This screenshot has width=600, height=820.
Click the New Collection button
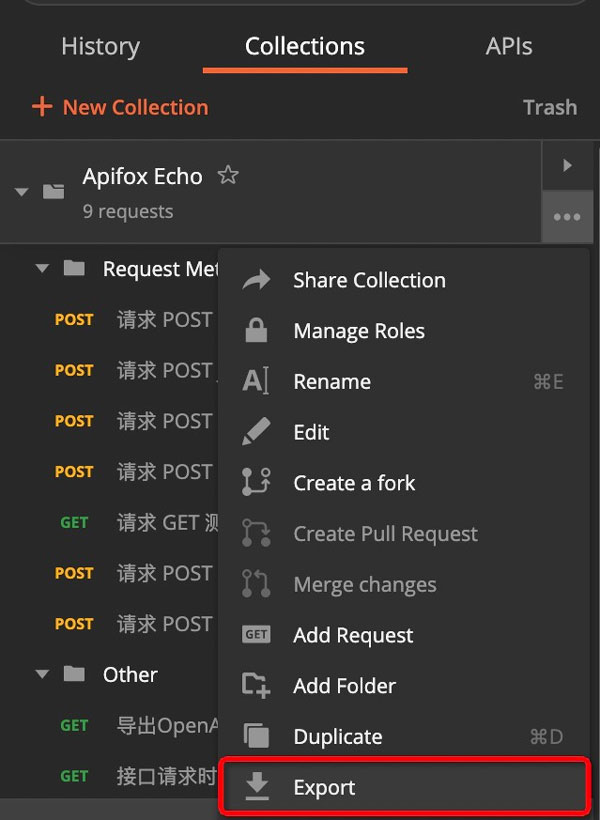[x=120, y=107]
